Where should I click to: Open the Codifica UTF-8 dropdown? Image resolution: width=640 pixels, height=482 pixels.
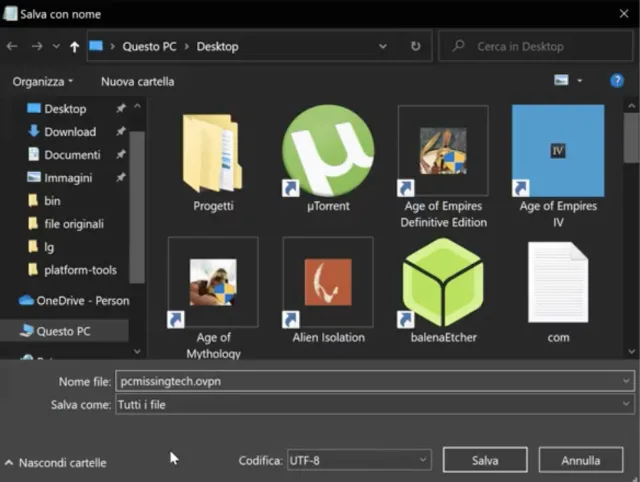point(358,461)
